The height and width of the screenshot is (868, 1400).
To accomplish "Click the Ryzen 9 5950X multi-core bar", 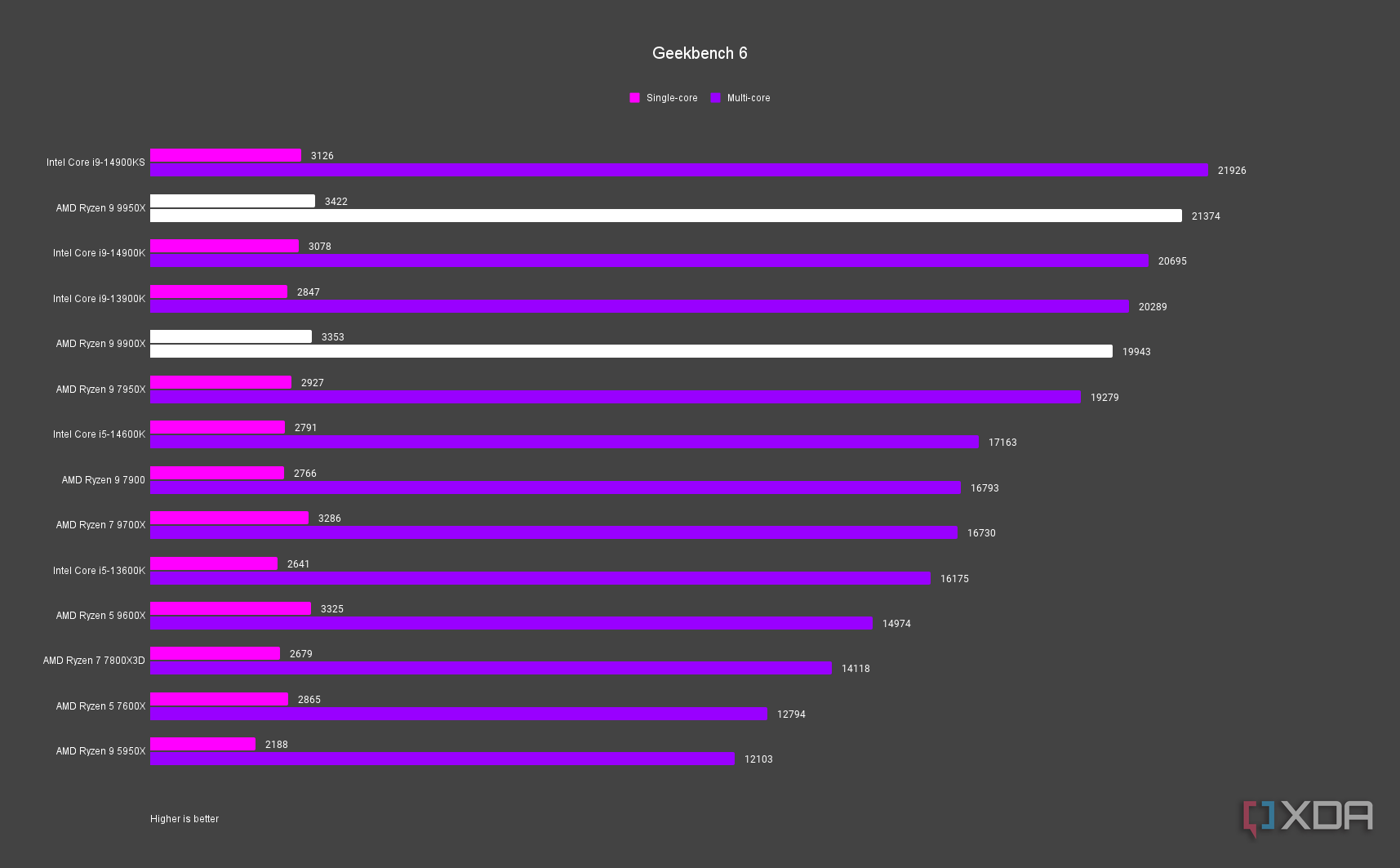I will (442, 759).
